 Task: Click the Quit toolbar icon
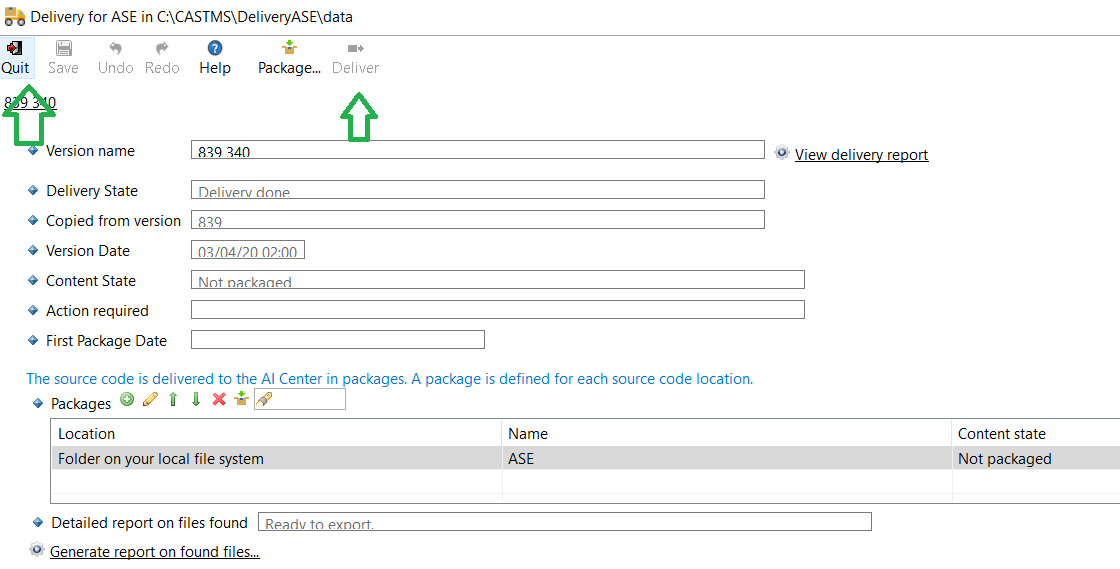[15, 49]
